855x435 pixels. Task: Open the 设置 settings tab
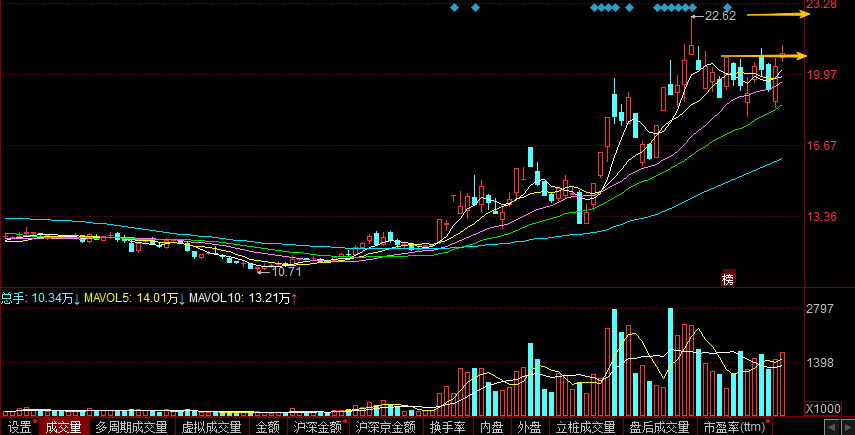point(20,427)
